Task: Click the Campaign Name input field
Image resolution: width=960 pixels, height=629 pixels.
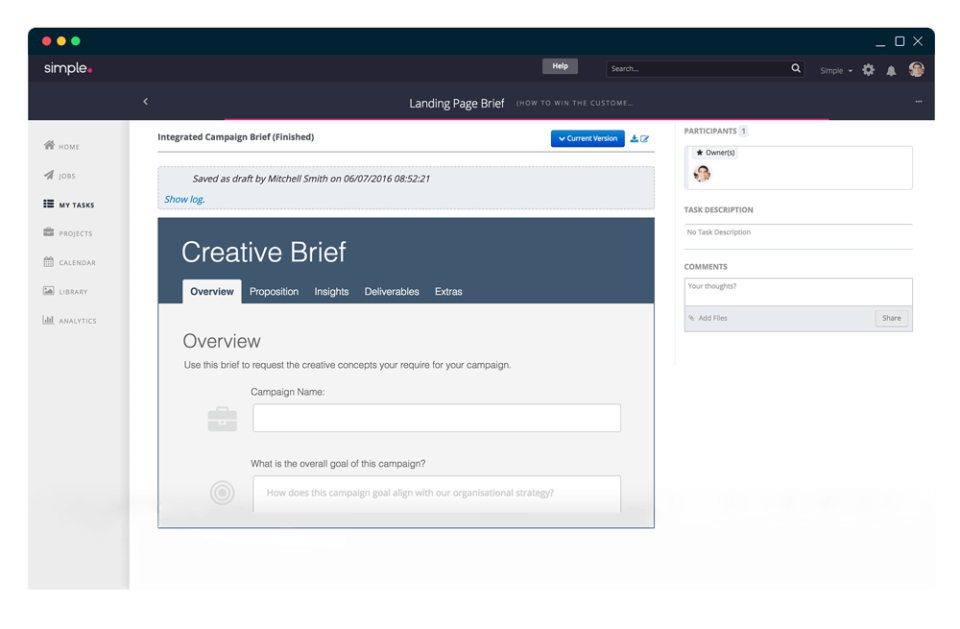Action: pyautogui.click(x=437, y=418)
